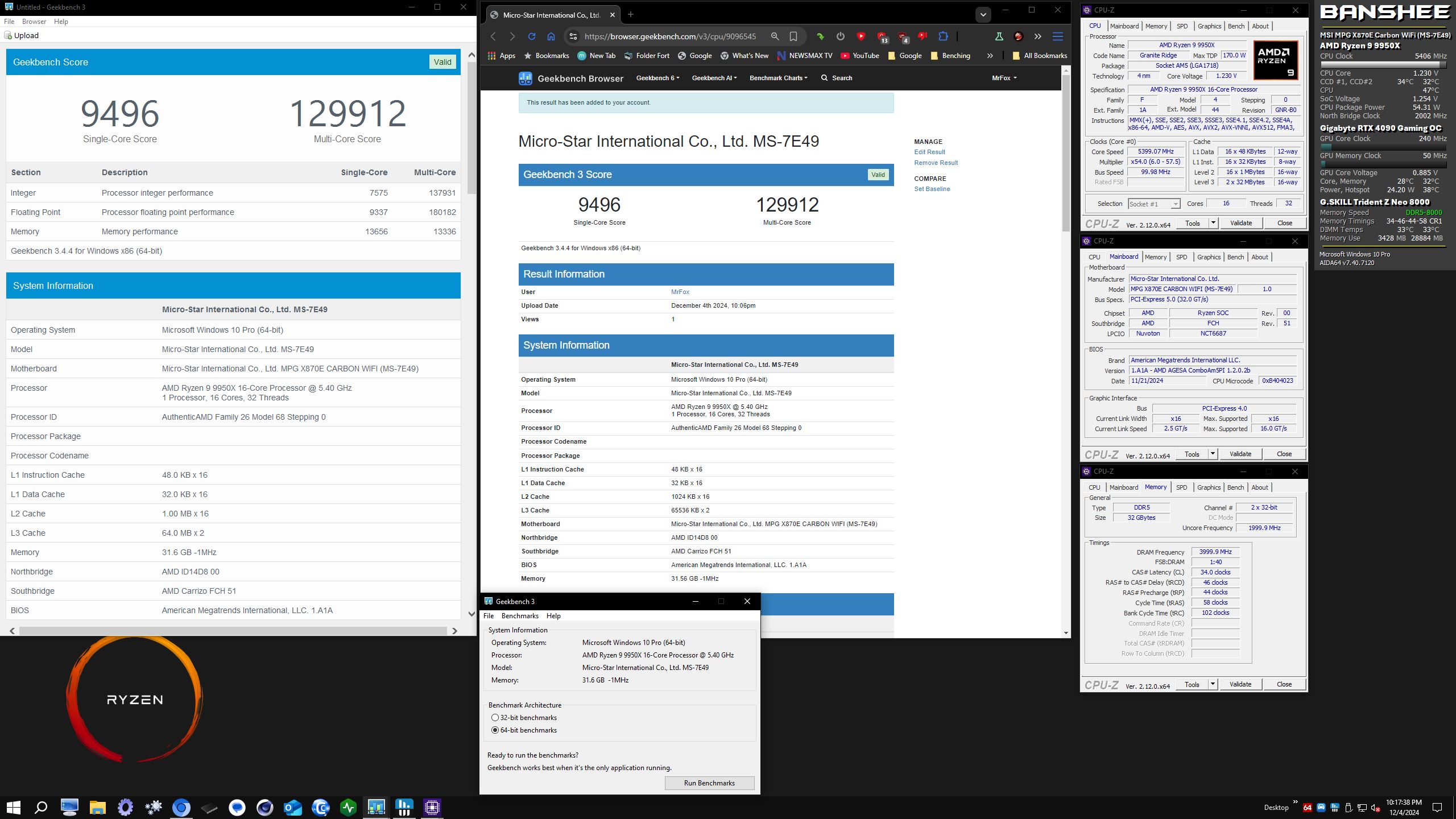Open the YouTube bookmark
1456x819 pixels.
[859, 56]
